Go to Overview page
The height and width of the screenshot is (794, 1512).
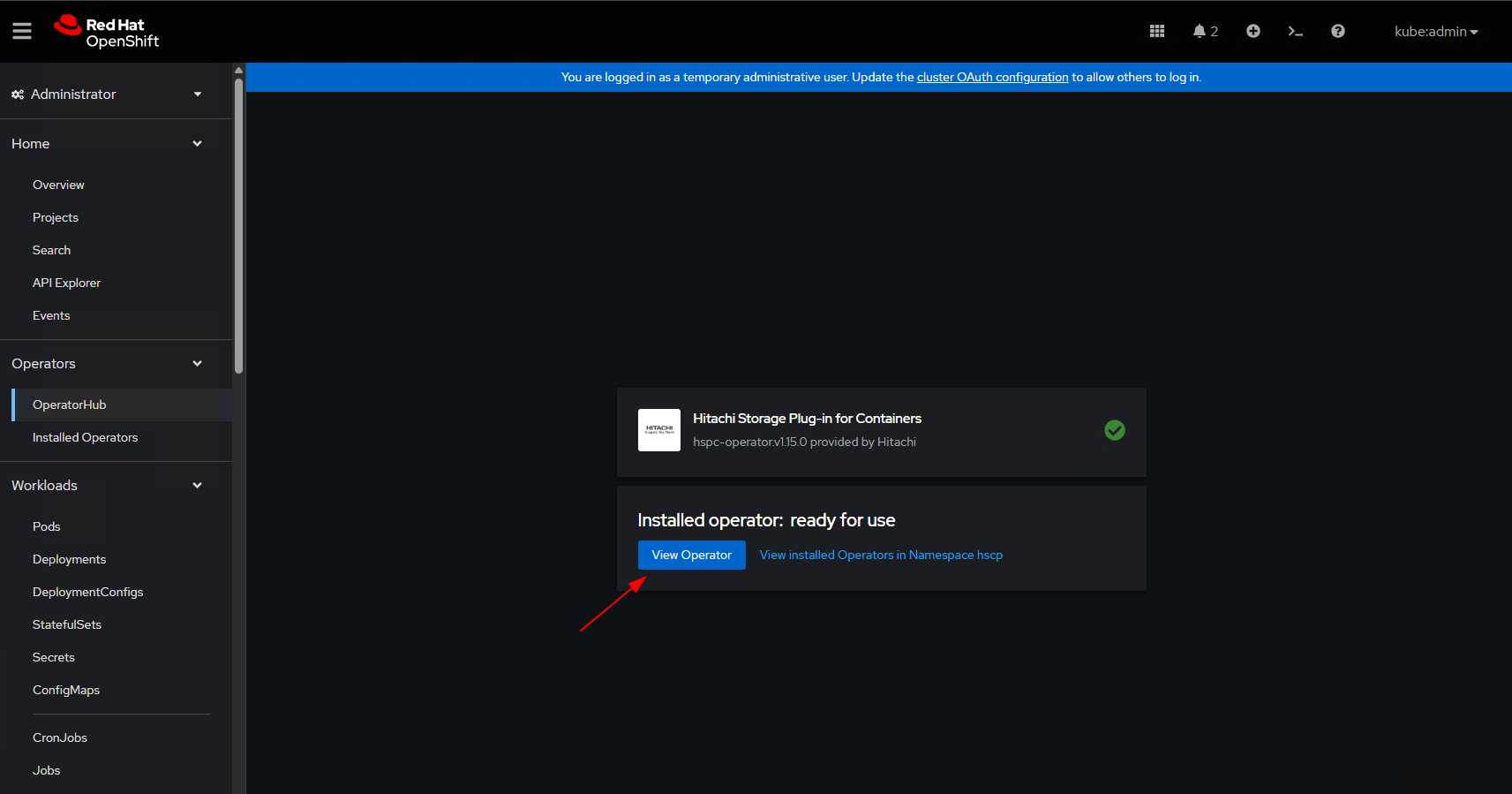[58, 185]
